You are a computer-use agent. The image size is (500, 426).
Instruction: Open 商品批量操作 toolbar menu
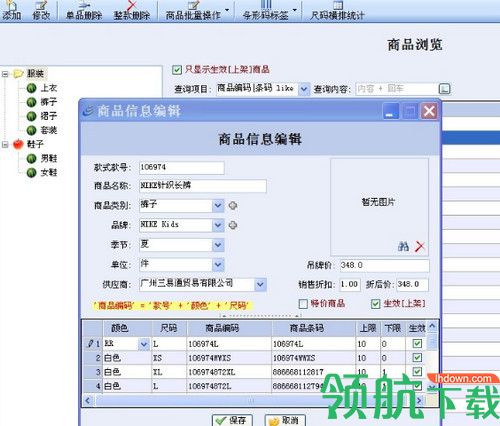197,10
